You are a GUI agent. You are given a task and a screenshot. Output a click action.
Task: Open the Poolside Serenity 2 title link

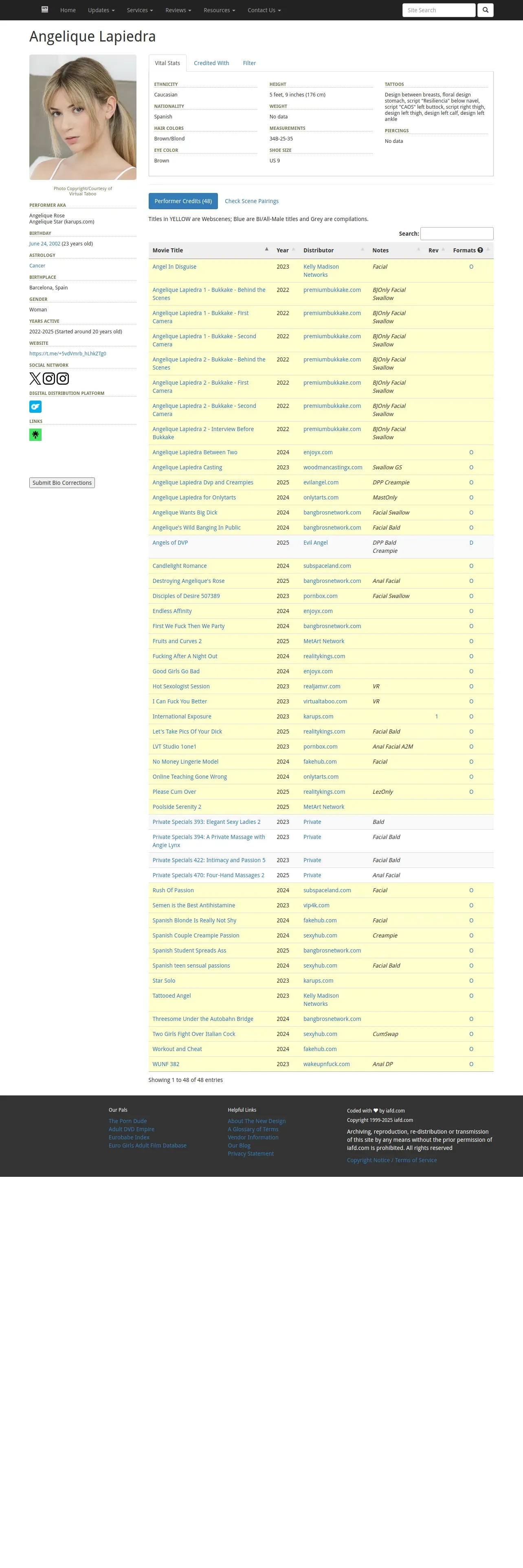tap(176, 806)
